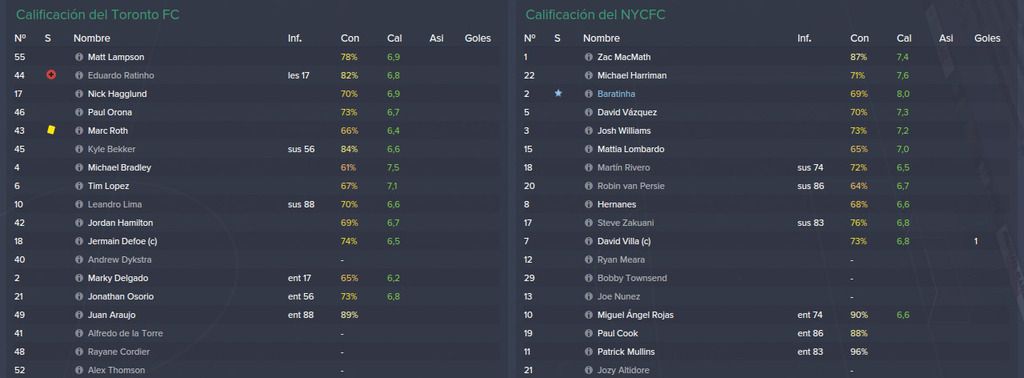Sort NYCFC table by Goles column
The width and height of the screenshot is (1024, 378).
pos(987,39)
